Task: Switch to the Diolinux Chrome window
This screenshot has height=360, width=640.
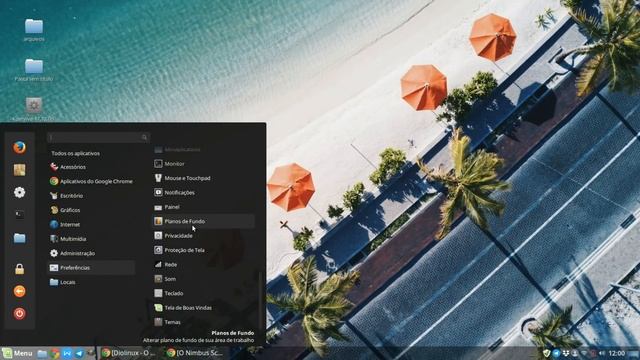Action: click(x=129, y=353)
